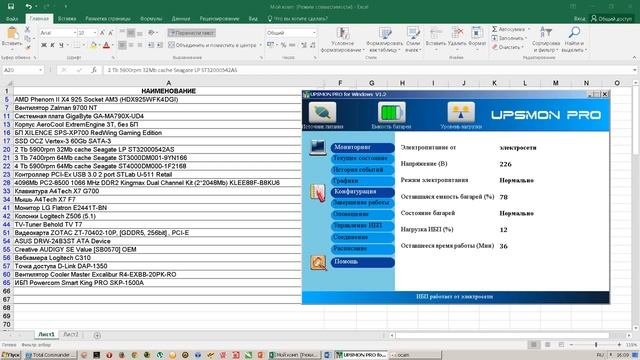Click the UPSMON help magnifier icon
The image size is (640, 360).
pos(318,262)
